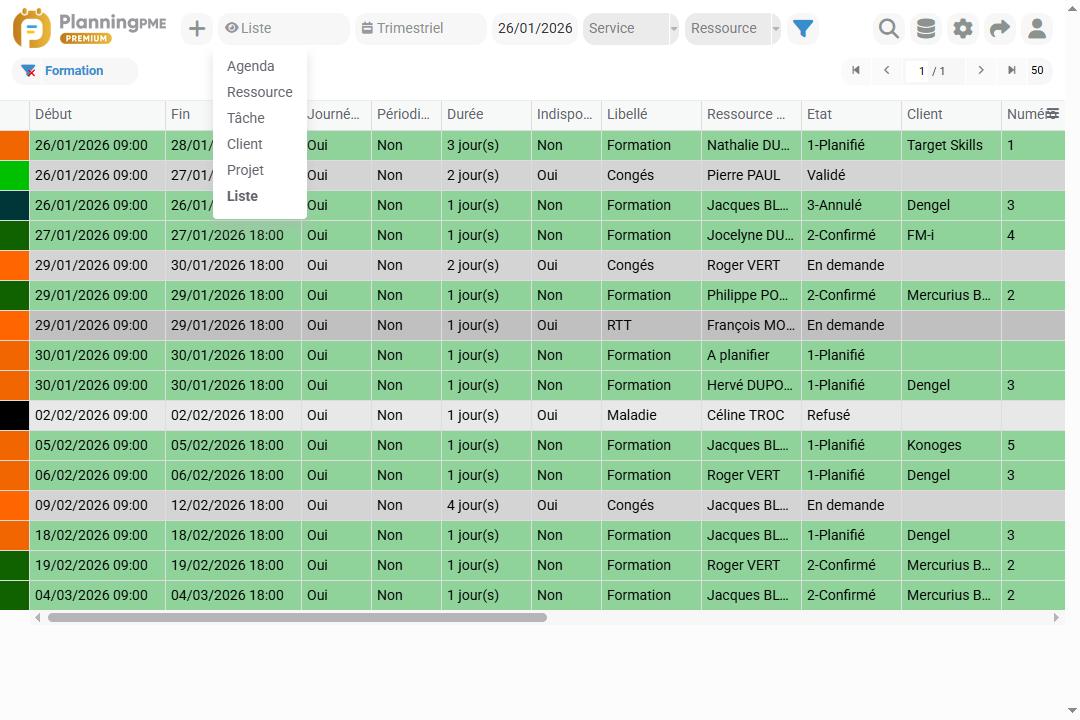The height and width of the screenshot is (720, 1080).
Task: Add a new event with plus button
Action: pos(197,28)
